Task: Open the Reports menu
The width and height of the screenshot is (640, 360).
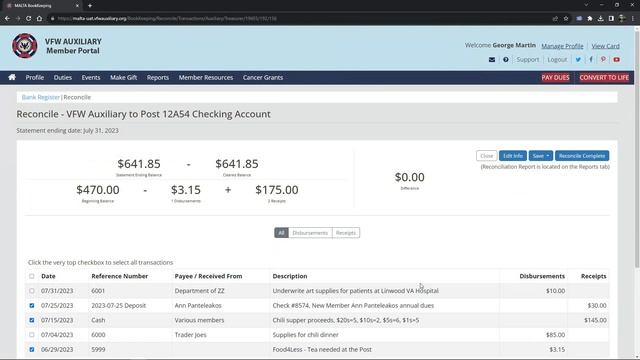Action: 158,77
